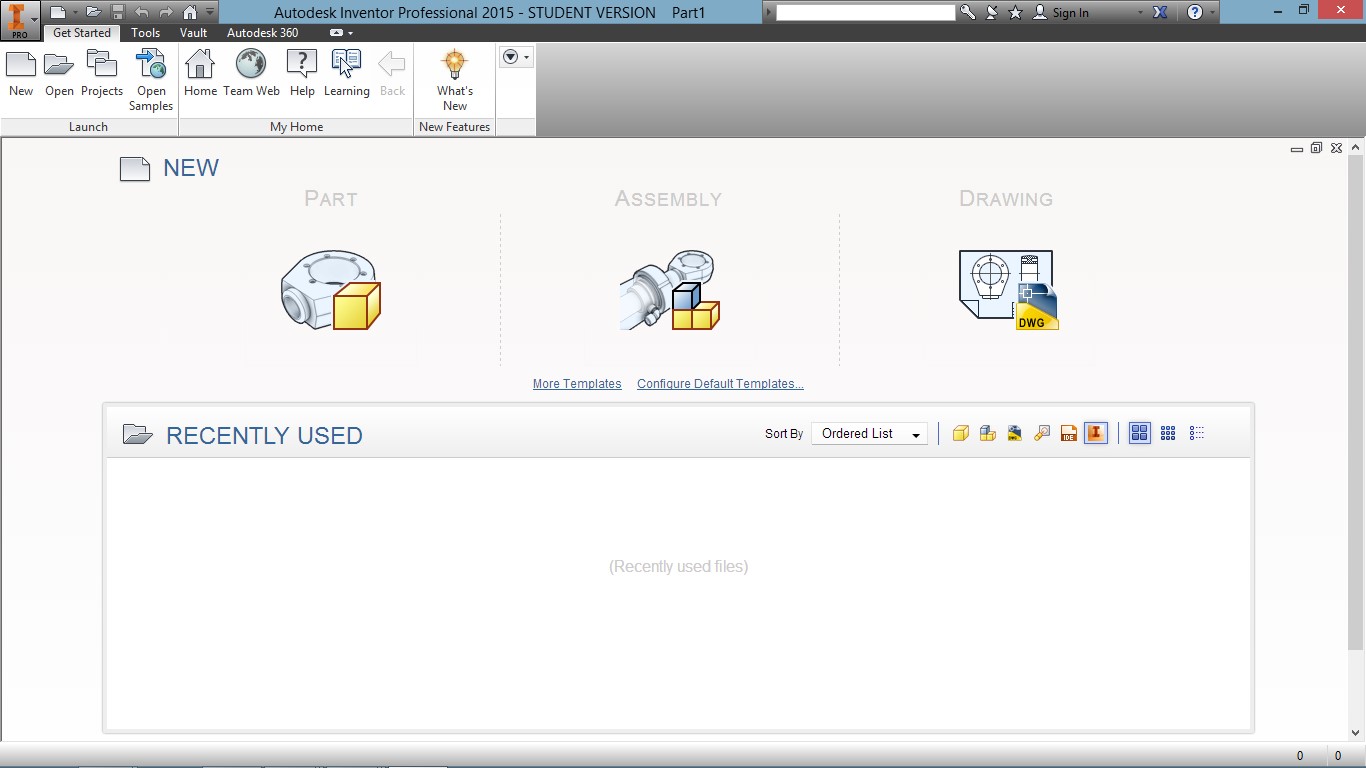Click the Help ribbon button
Image resolution: width=1366 pixels, height=768 pixels.
[x=302, y=74]
